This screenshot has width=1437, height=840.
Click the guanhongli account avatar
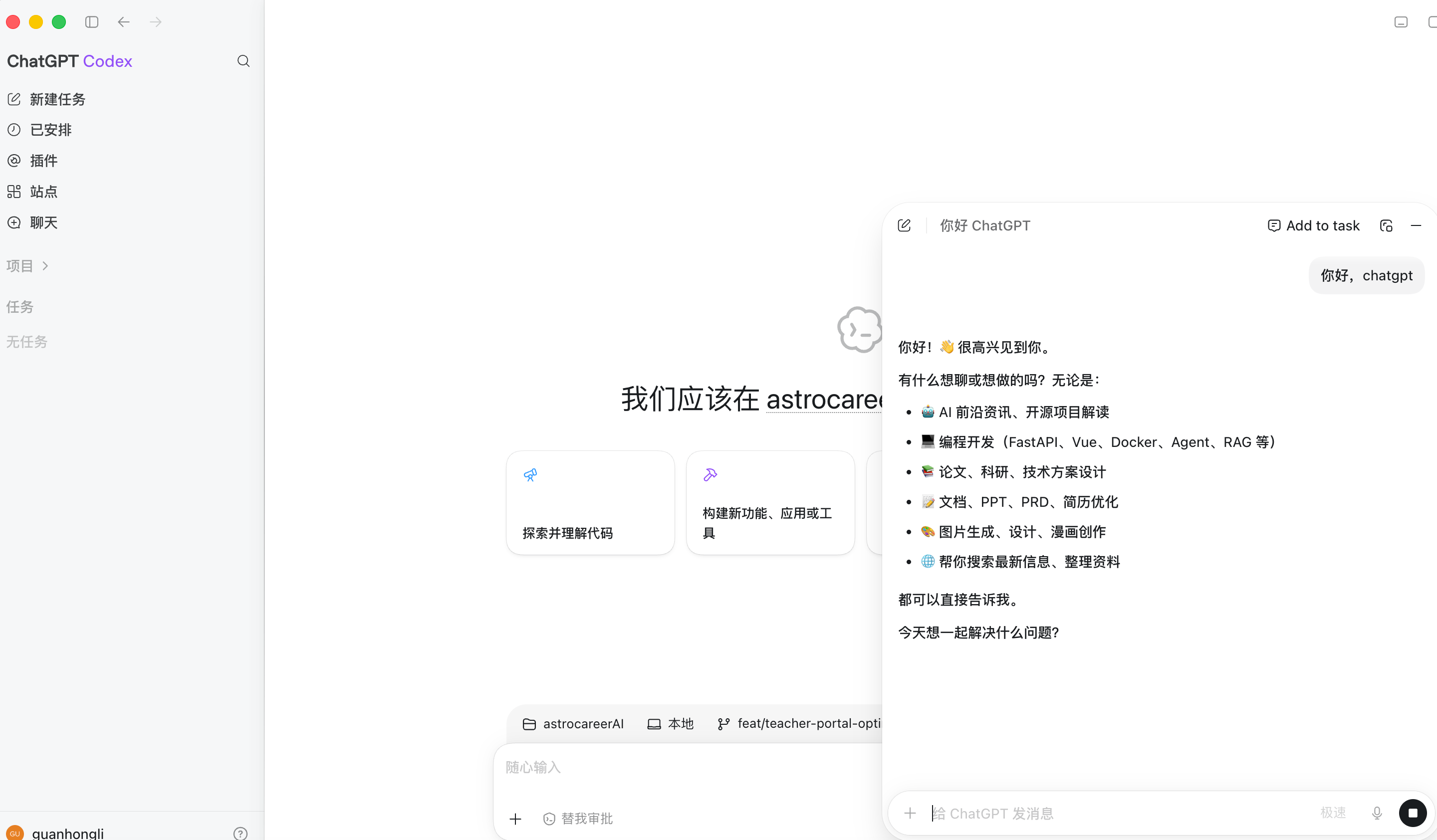[15, 833]
